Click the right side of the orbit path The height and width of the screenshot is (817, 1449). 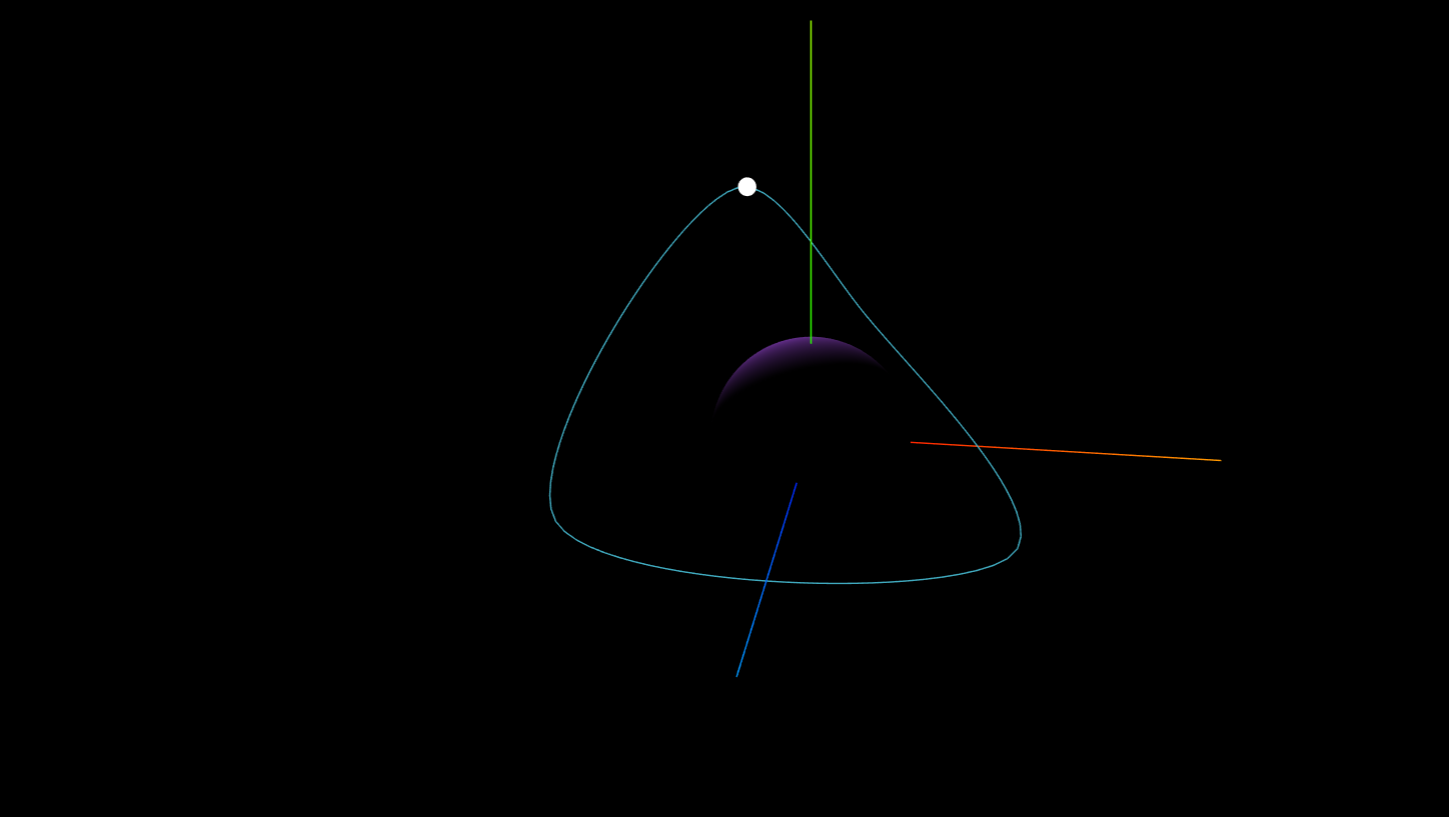1013,510
